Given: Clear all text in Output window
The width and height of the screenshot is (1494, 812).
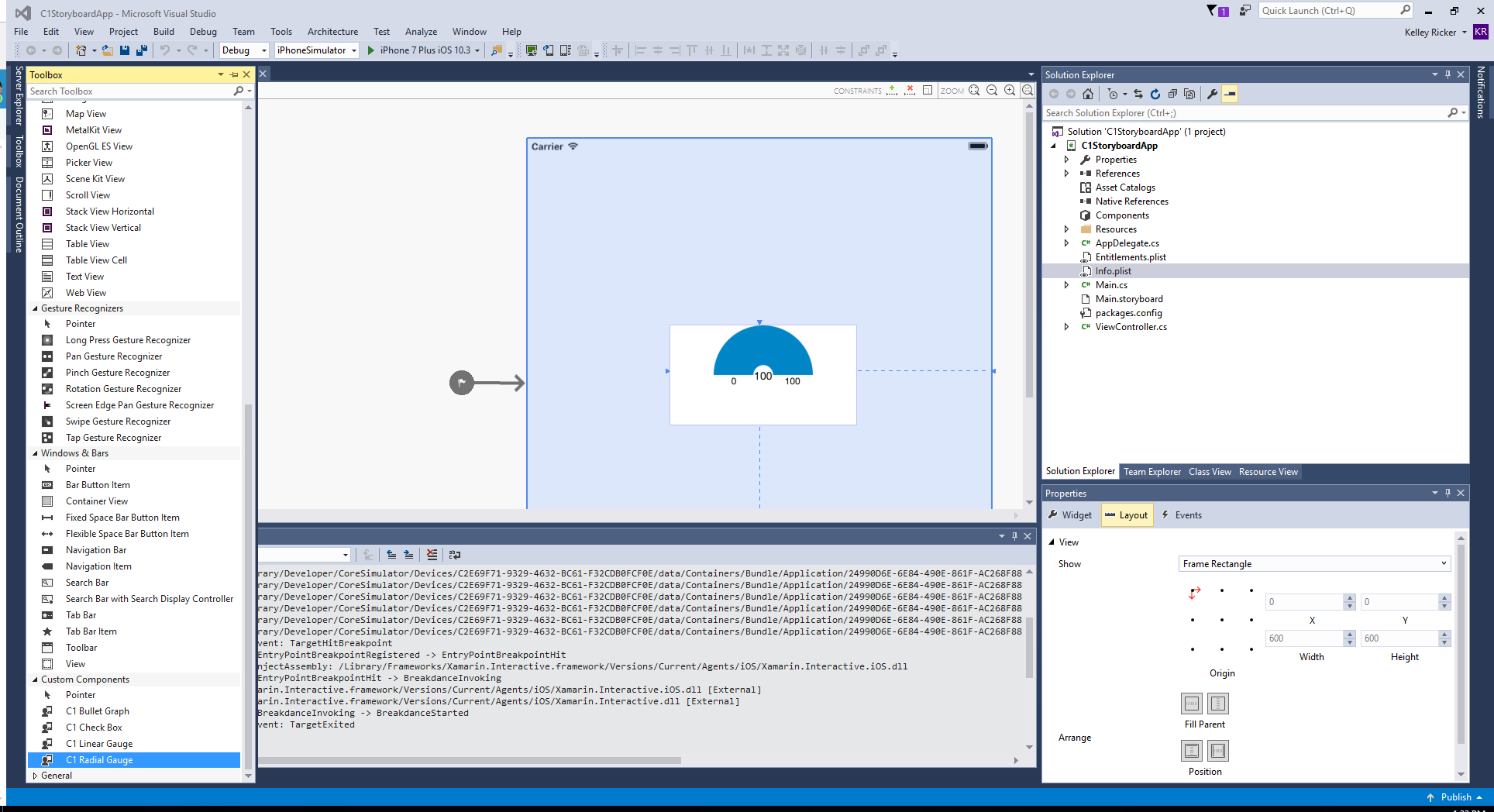Looking at the screenshot, I should 432,555.
